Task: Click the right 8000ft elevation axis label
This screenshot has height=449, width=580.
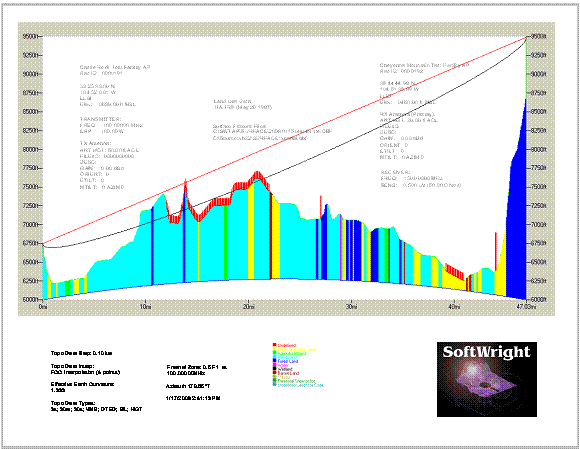Action: point(539,149)
